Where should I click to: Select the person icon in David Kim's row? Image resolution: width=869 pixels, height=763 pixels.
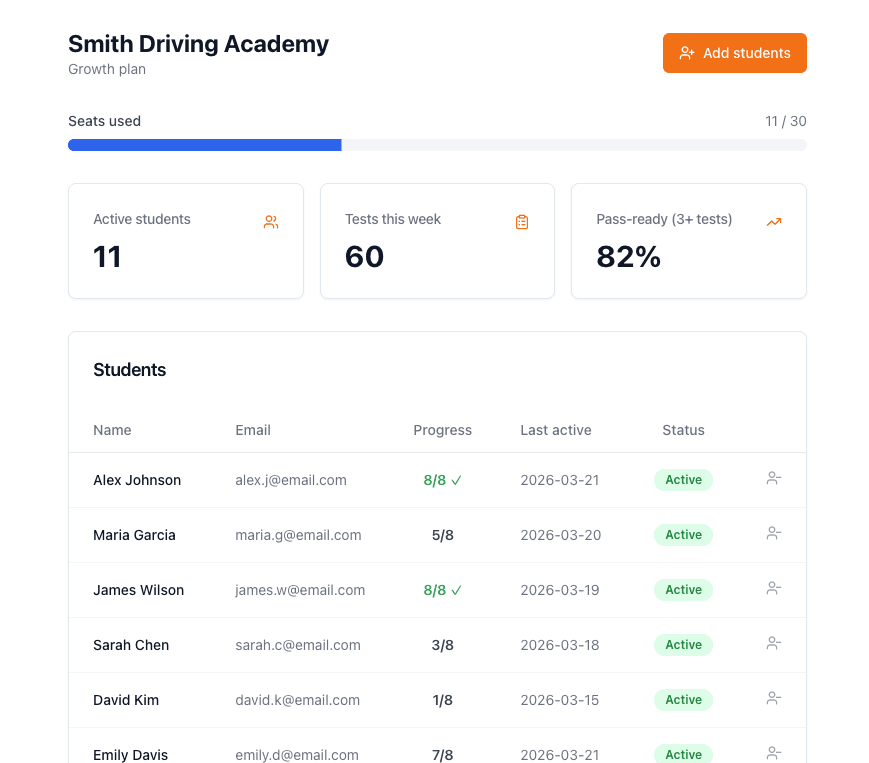(x=773, y=699)
